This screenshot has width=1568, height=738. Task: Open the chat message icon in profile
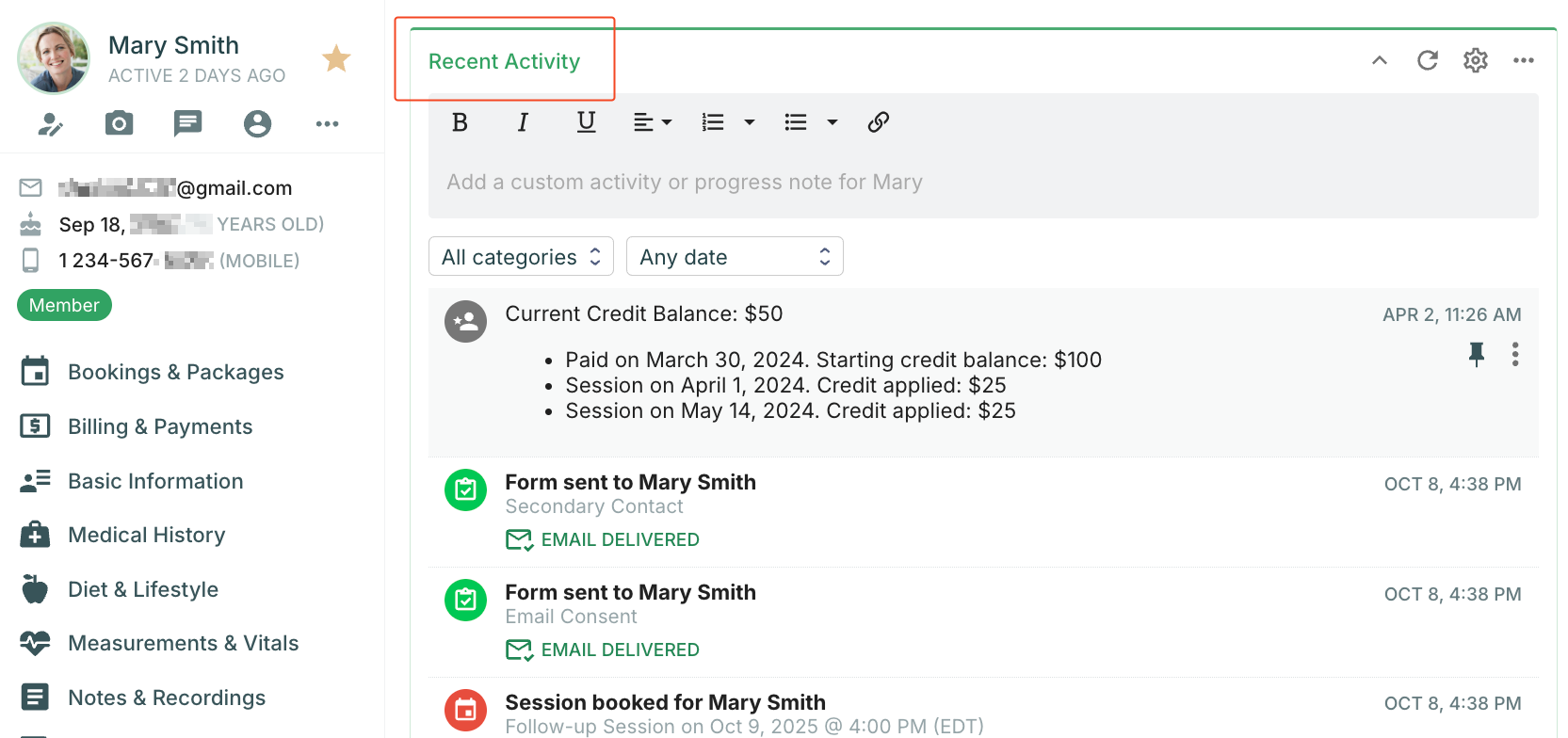coord(187,123)
